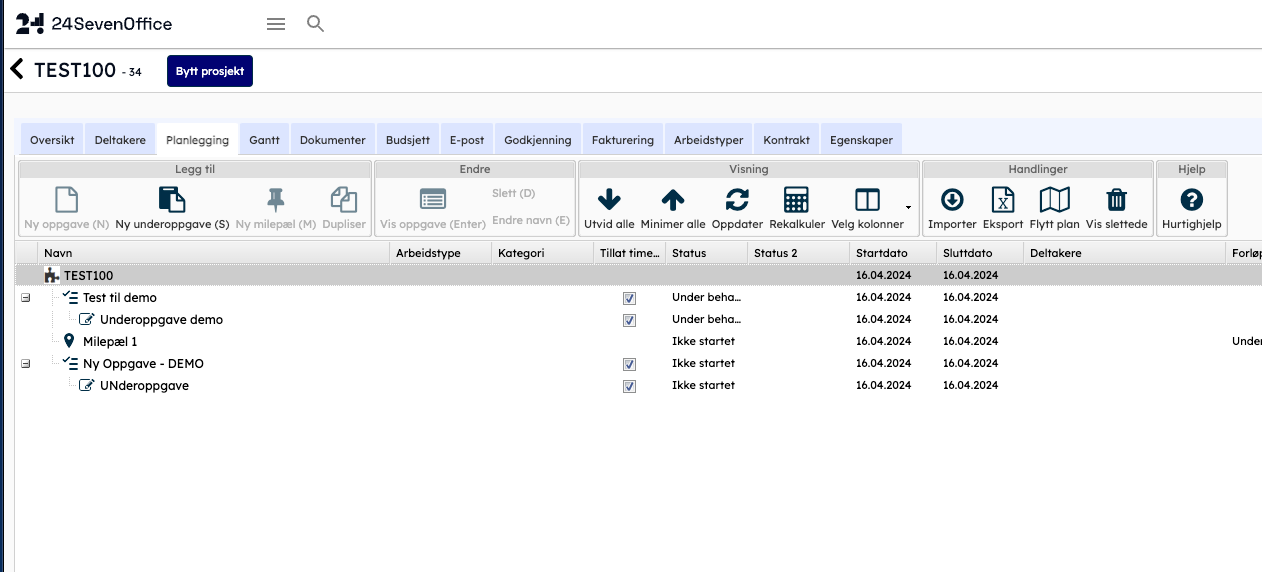This screenshot has height=572, width=1262.
Task: Click the Rekalkuler calculator icon
Action: (x=796, y=200)
